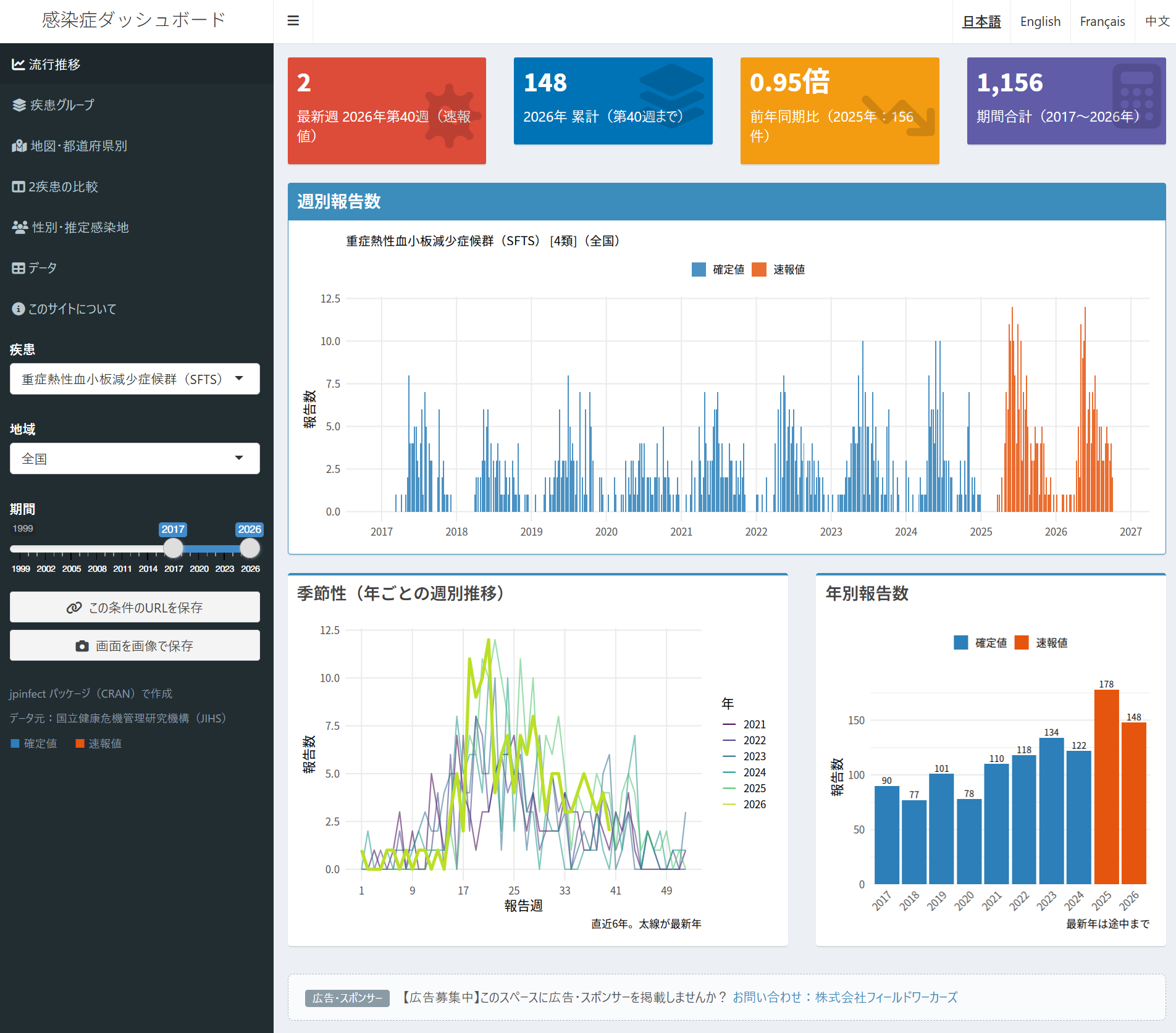Viewport: 1176px width, 1033px height.
Task: Toggle 2021 series in seasonality legend
Action: 744,724
